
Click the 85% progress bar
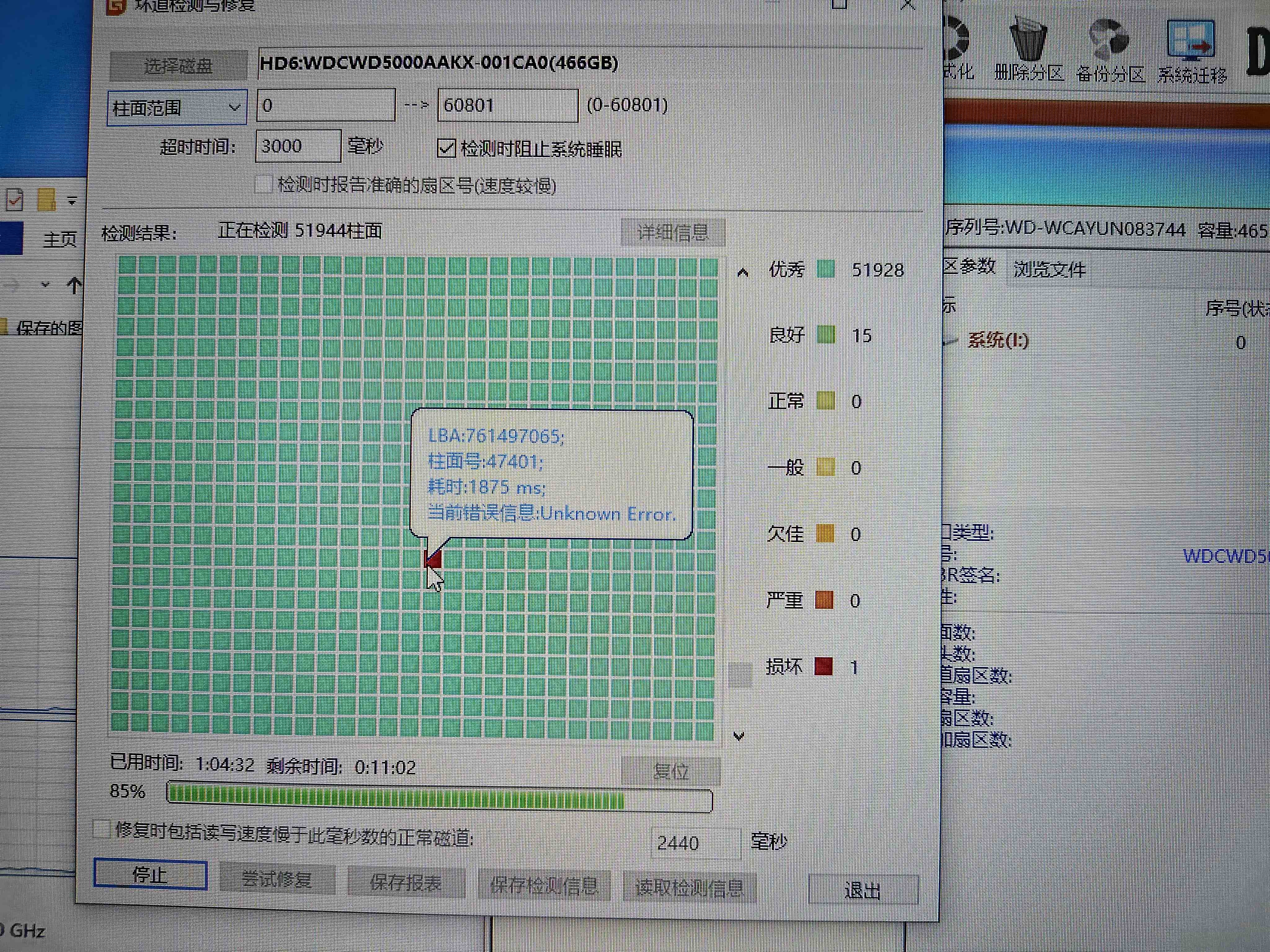439,797
